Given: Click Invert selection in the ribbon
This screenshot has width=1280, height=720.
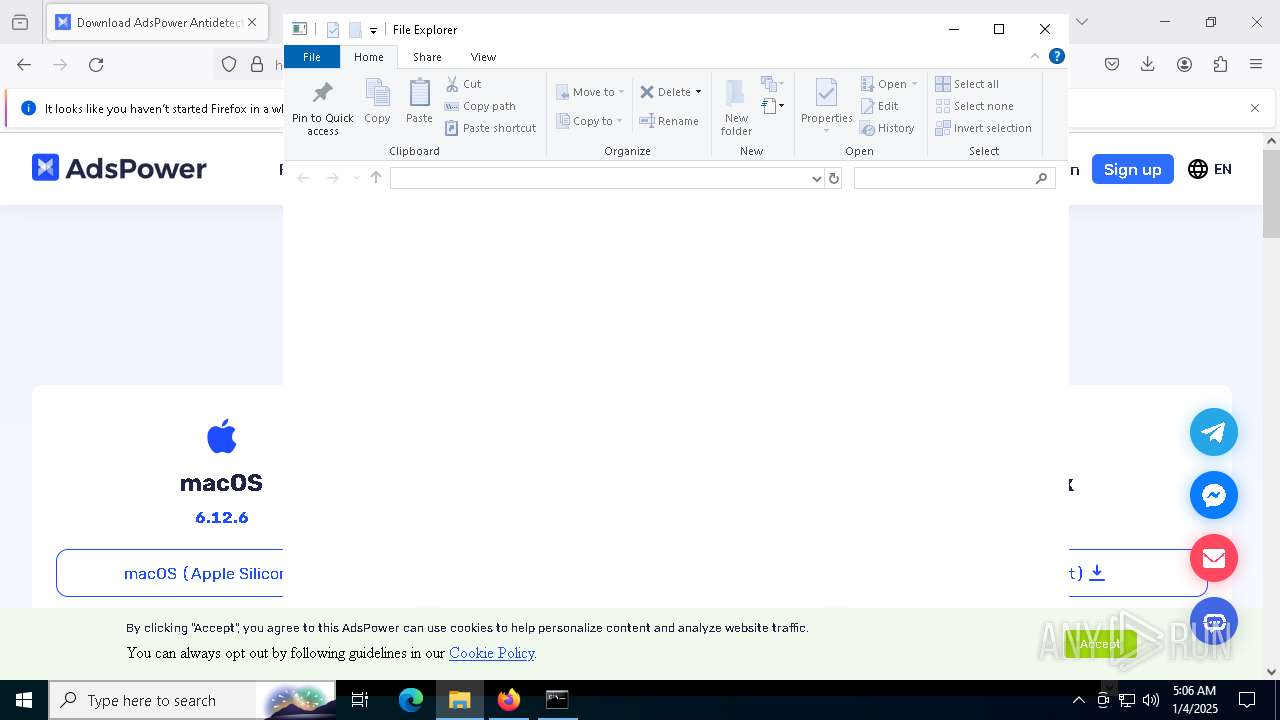Looking at the screenshot, I should click(984, 128).
